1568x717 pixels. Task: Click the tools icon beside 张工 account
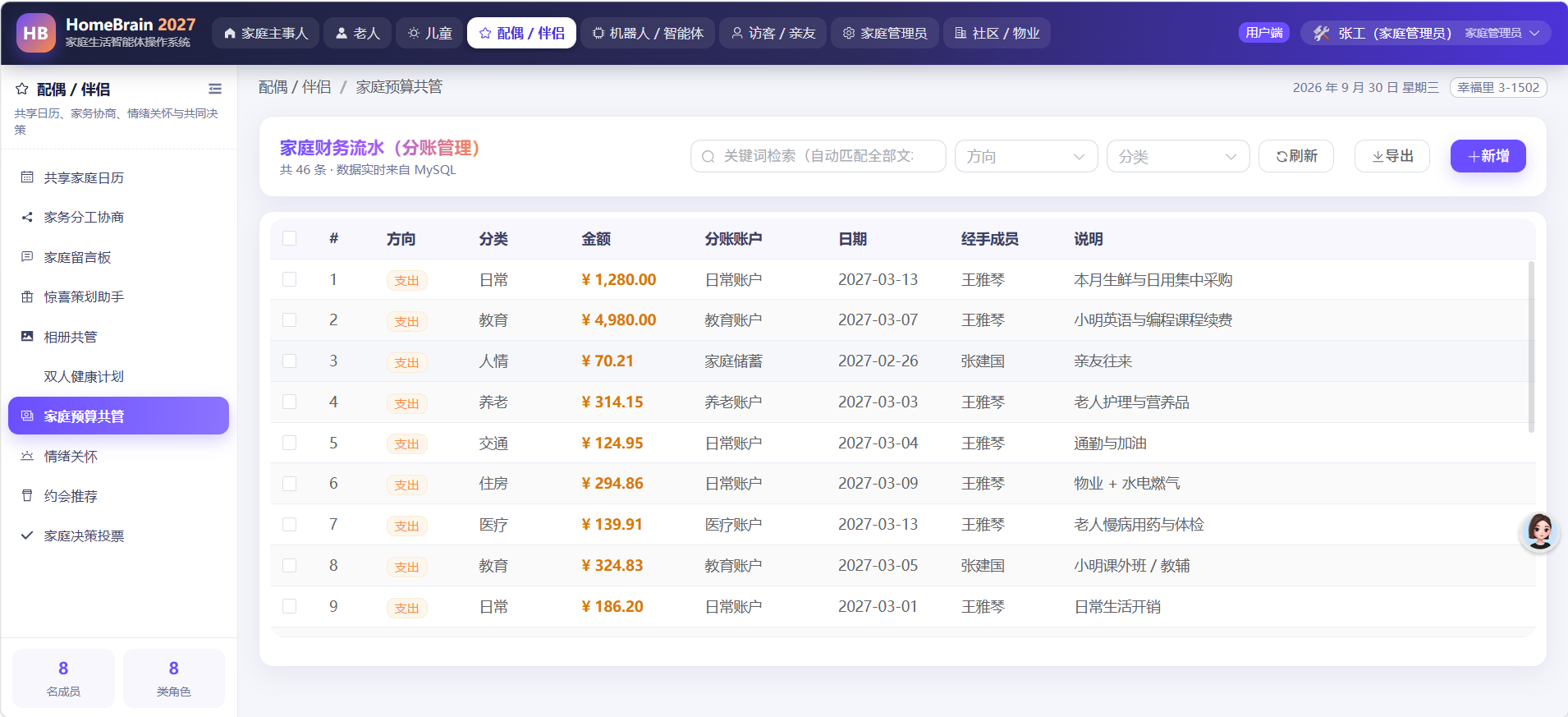point(1321,33)
